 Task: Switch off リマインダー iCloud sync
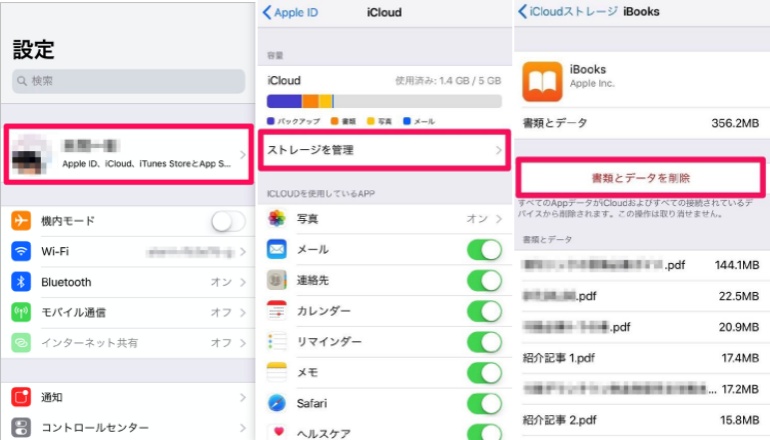pos(484,342)
